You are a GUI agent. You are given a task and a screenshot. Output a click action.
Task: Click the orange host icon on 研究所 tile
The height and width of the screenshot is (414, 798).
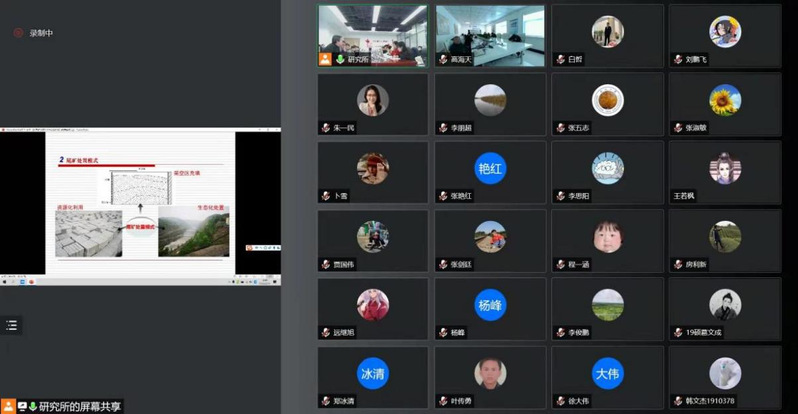tap(325, 59)
